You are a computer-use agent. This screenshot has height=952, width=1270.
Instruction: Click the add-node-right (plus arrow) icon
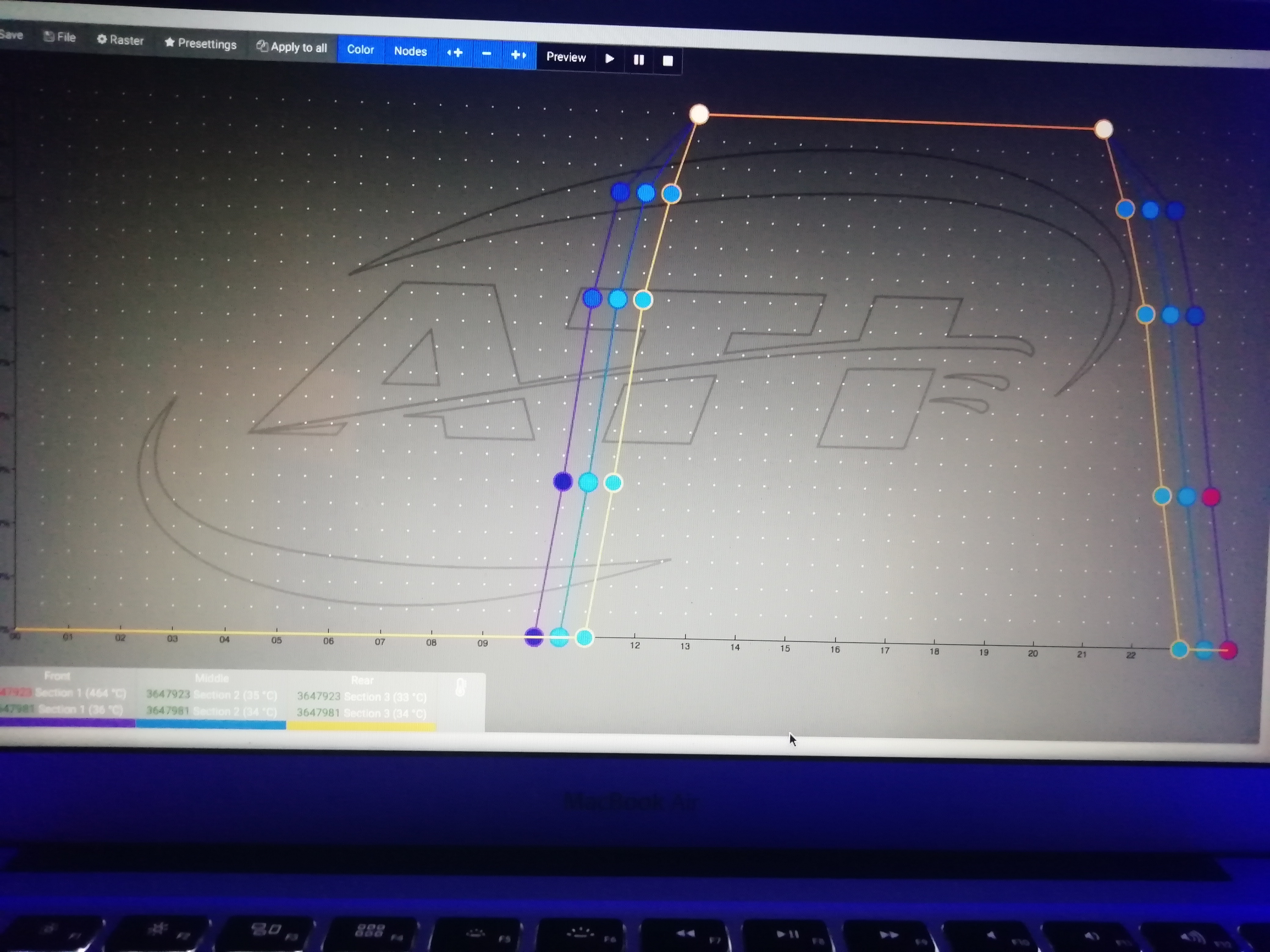click(518, 55)
